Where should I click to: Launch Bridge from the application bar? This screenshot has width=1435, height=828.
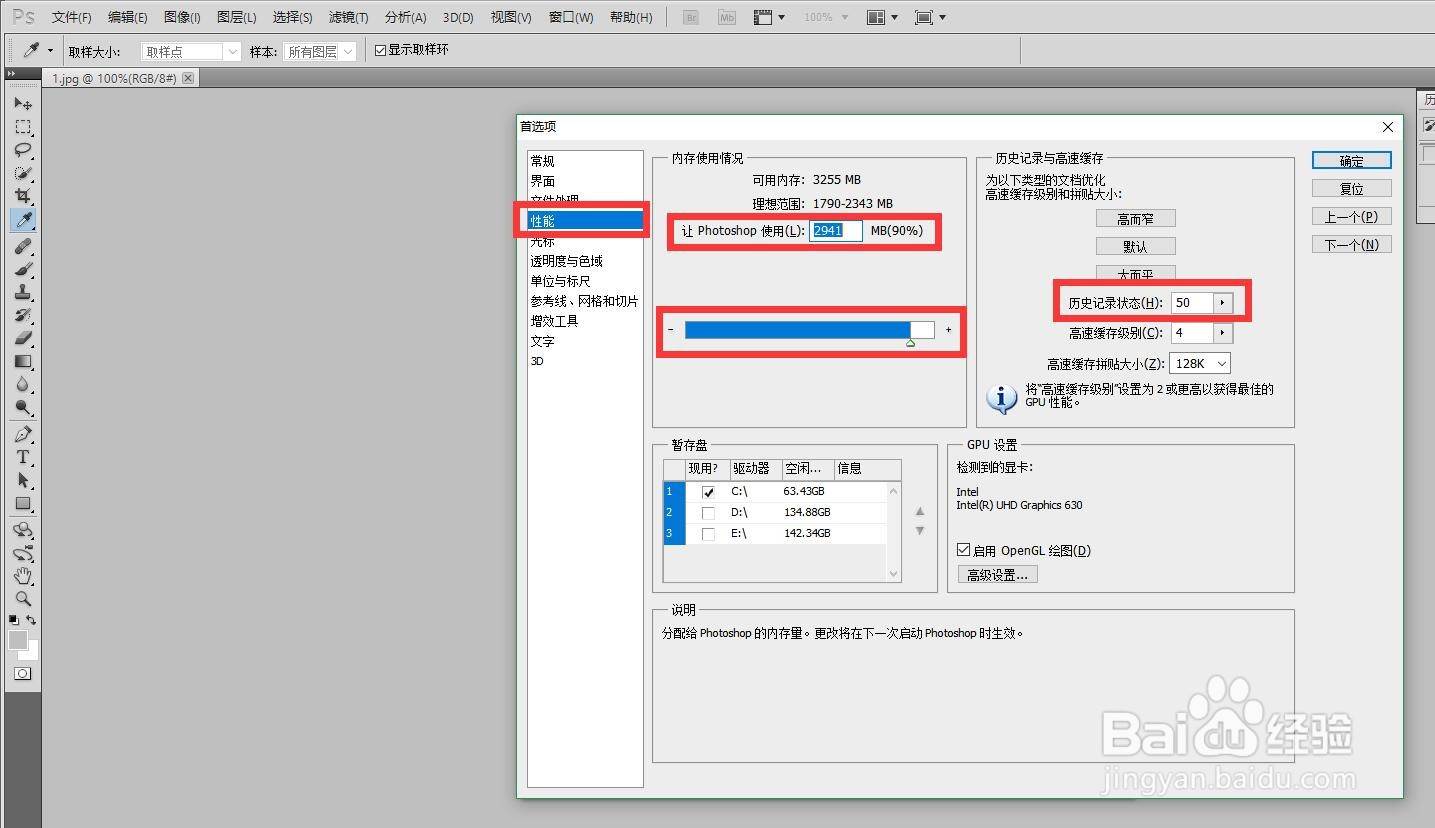tap(690, 17)
